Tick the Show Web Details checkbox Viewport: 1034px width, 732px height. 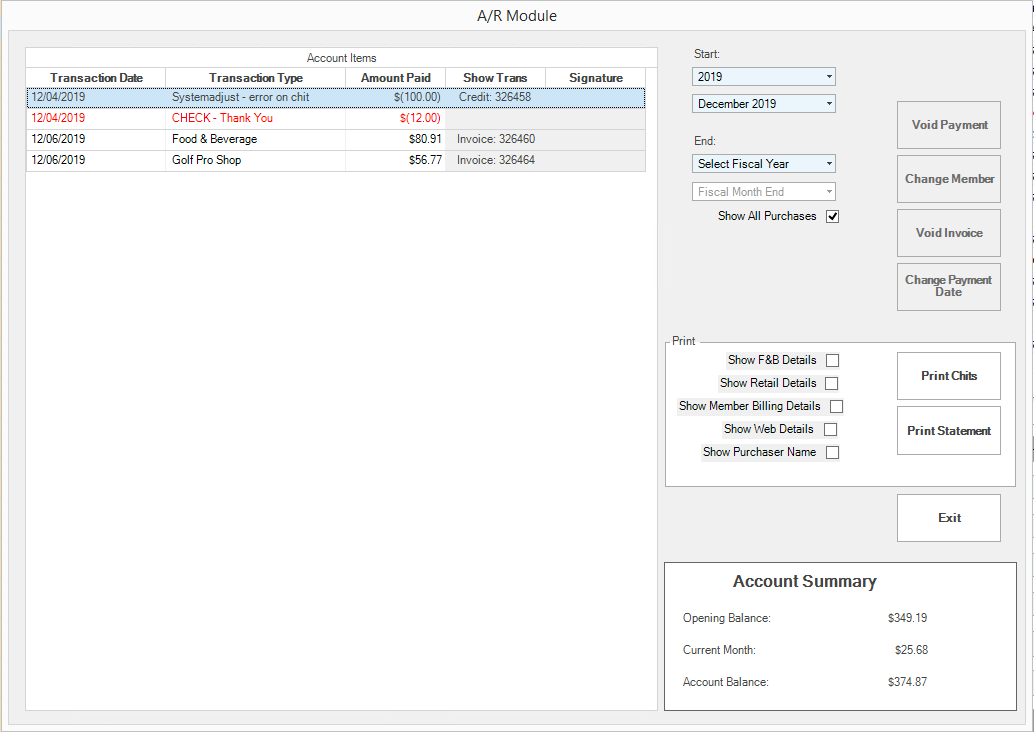[x=830, y=429]
